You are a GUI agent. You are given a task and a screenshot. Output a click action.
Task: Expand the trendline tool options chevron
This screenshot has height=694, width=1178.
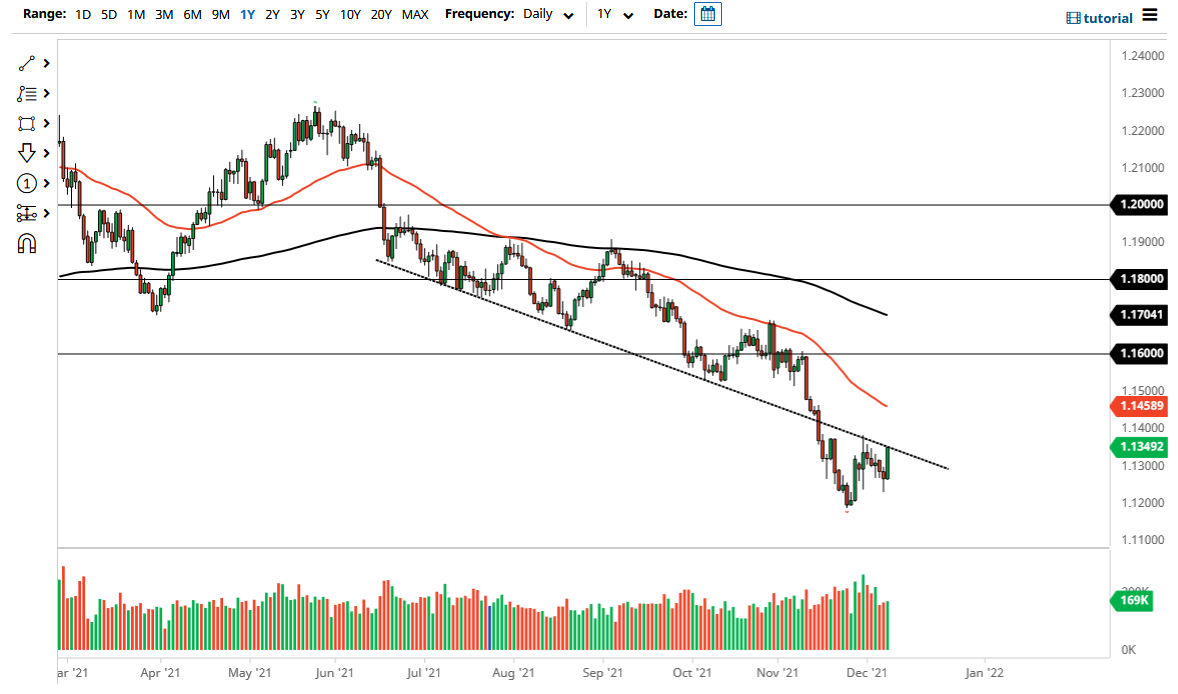[44, 63]
